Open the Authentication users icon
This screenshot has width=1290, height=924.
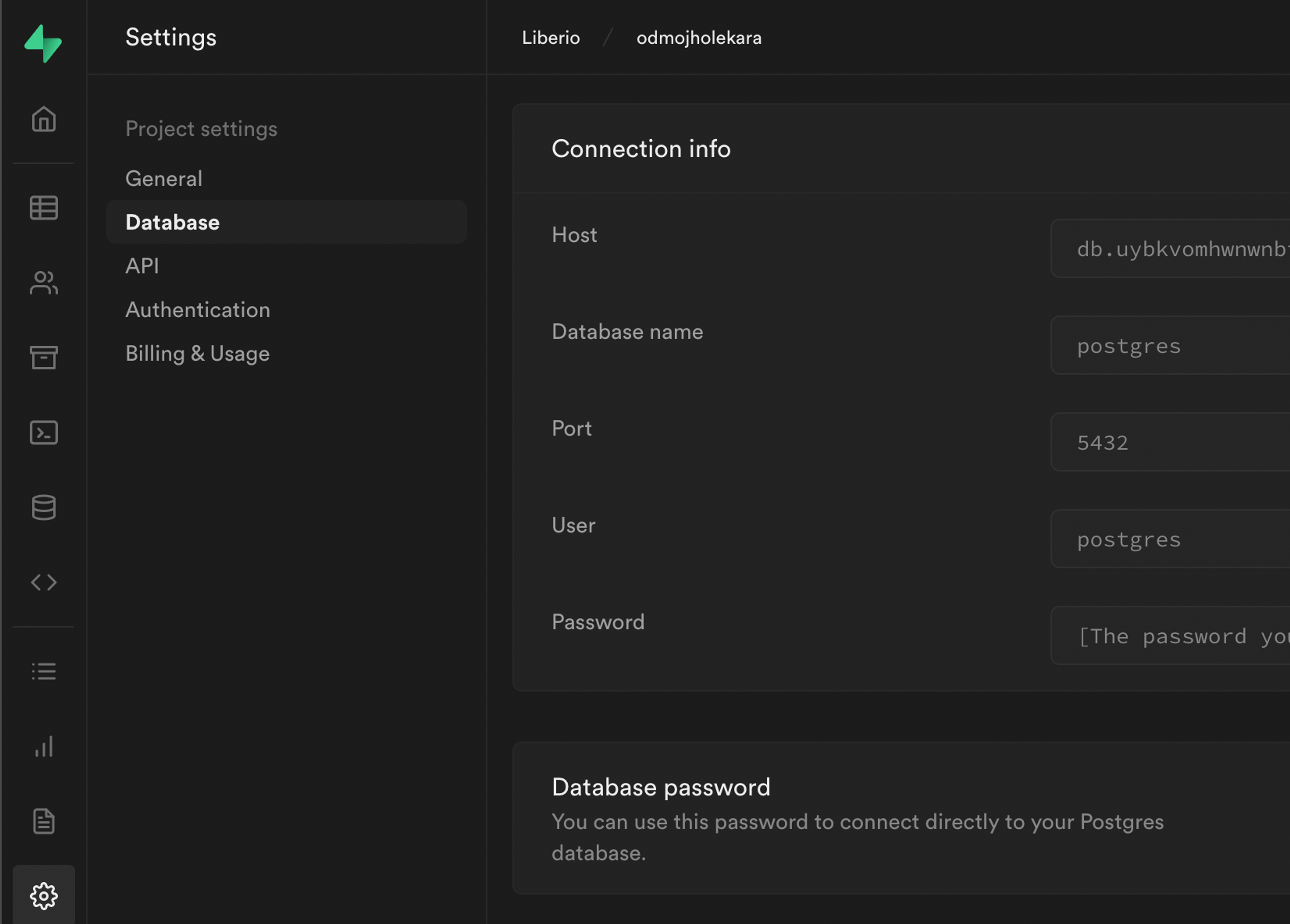[44, 283]
